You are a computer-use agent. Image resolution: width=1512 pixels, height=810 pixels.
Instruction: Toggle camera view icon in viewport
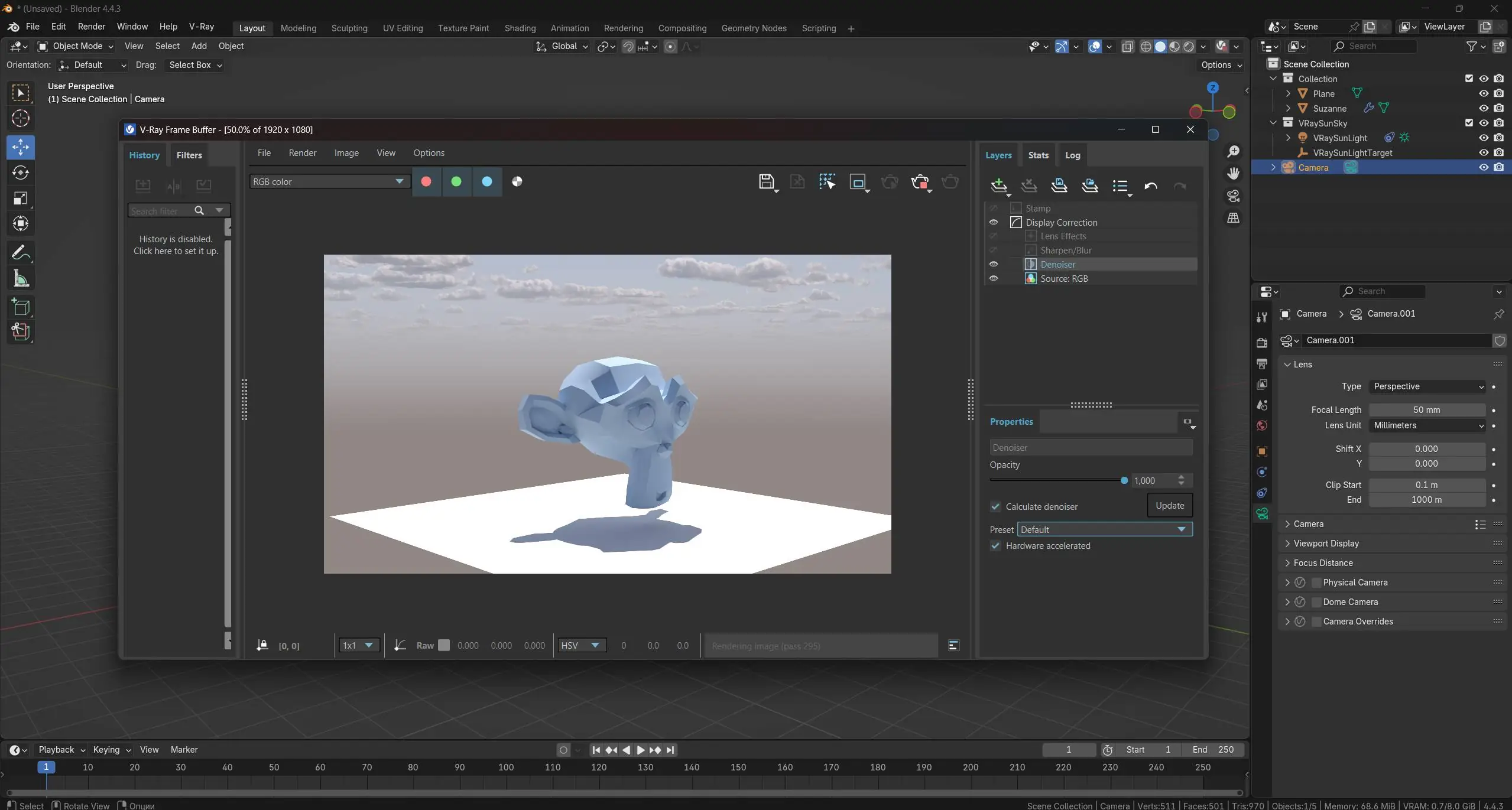1233,196
